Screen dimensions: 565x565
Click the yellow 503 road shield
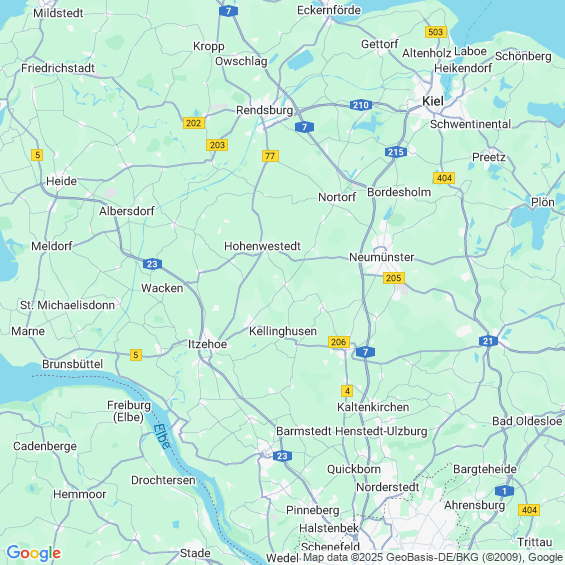(436, 32)
